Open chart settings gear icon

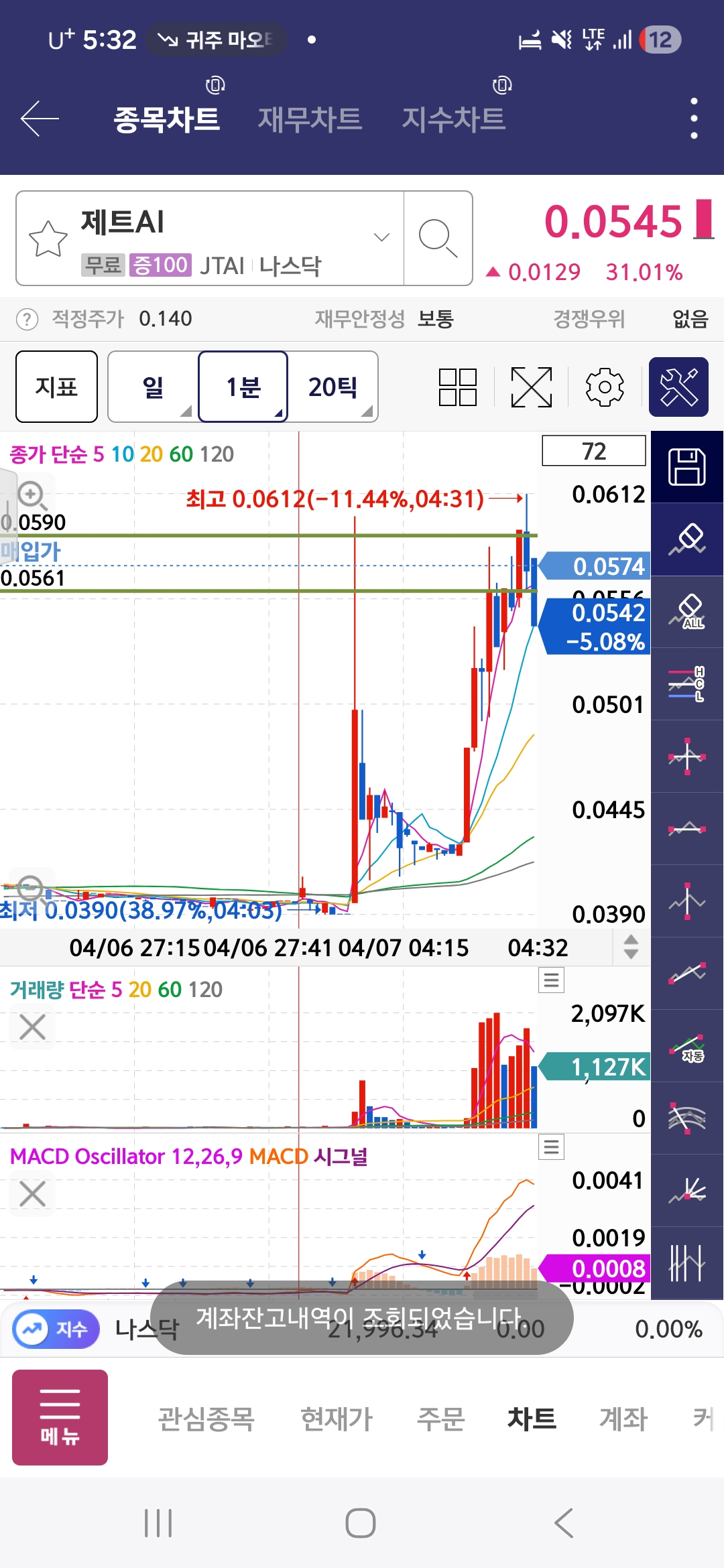(605, 387)
